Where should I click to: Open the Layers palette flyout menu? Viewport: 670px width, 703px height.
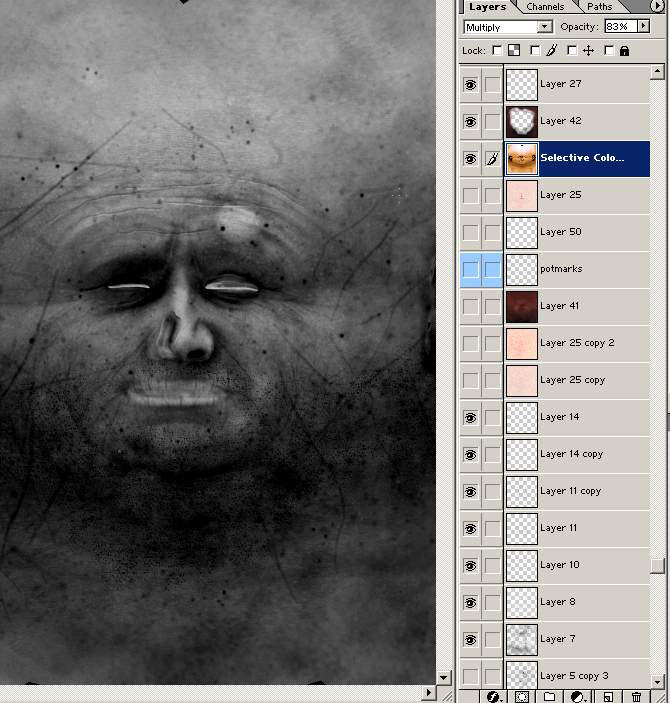point(657,6)
